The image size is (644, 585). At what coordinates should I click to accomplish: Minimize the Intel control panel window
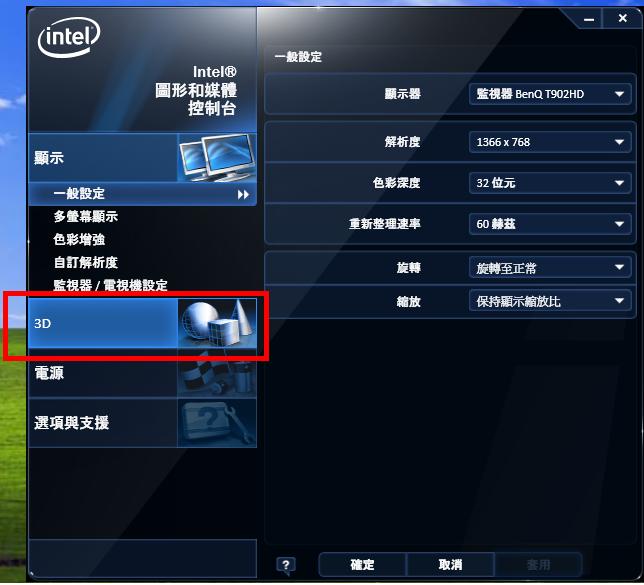click(x=589, y=19)
